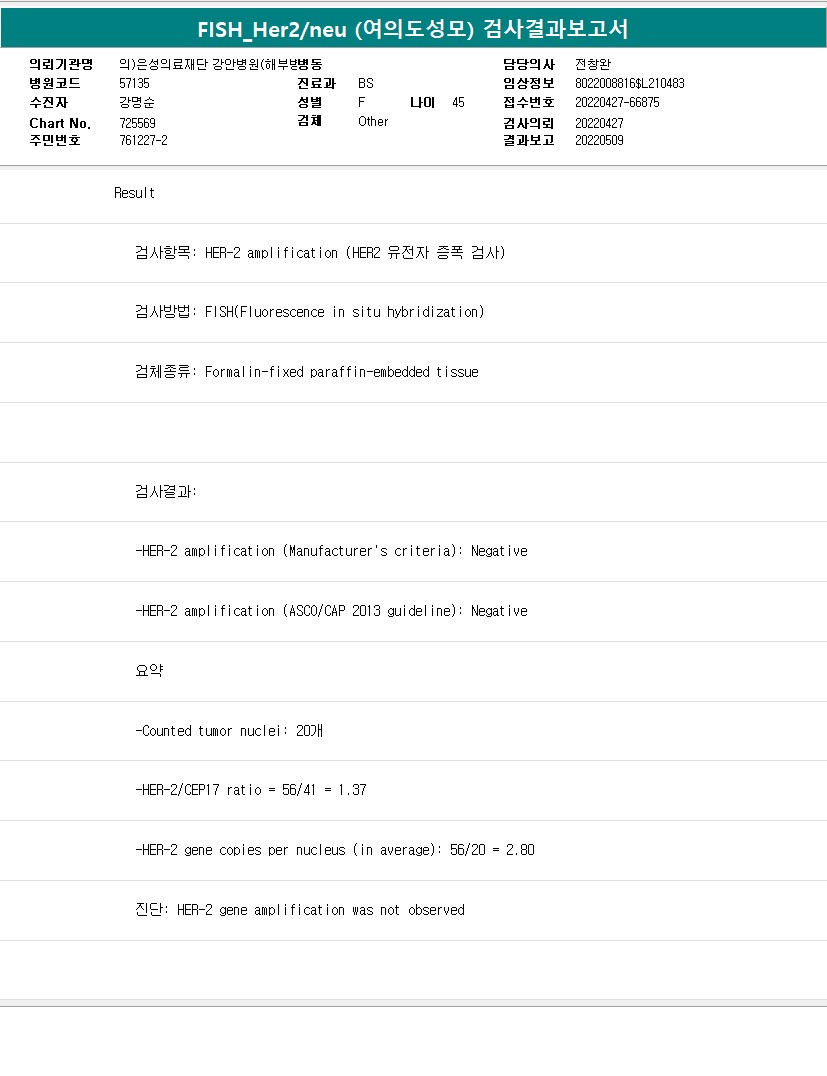Screen dimensions: 827x1076
Task: Click the specimen value Other
Action: tap(373, 121)
